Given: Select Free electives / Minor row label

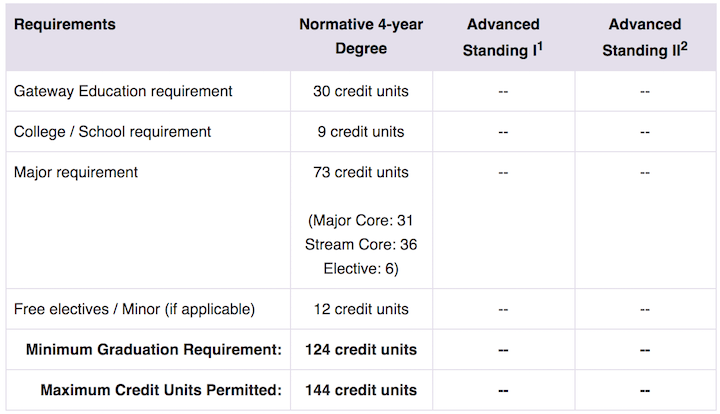Looking at the screenshot, I should pyautogui.click(x=134, y=309).
